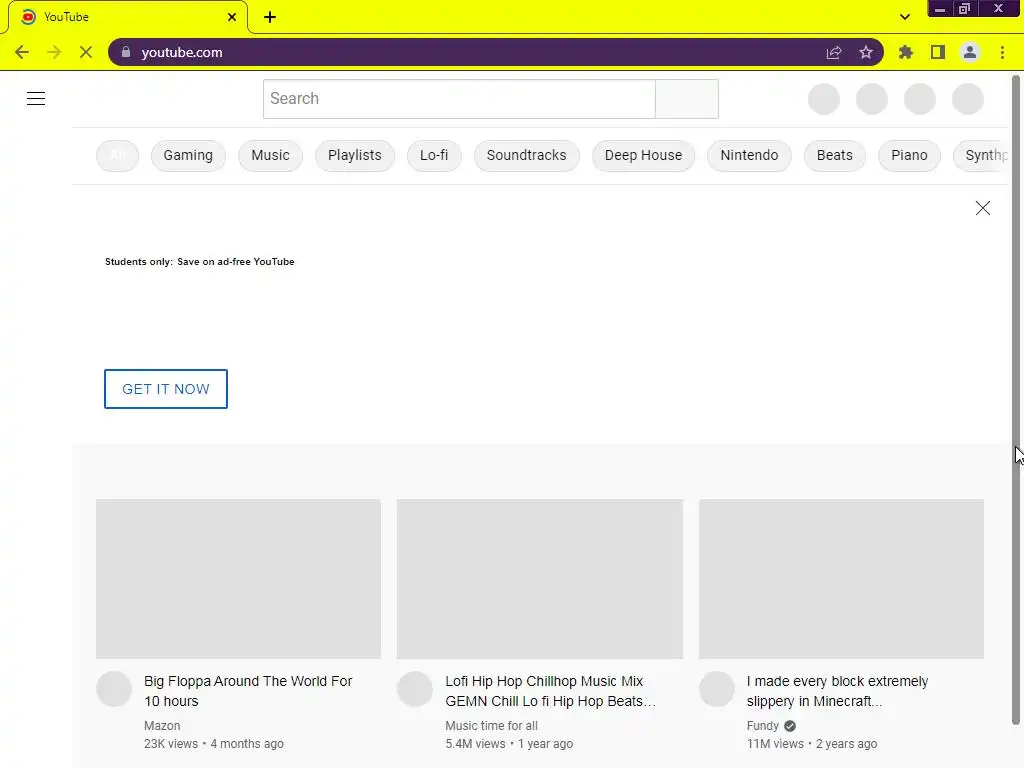Click the '11M views • 2 years ago' text
The height and width of the screenshot is (768, 1024).
(812, 744)
